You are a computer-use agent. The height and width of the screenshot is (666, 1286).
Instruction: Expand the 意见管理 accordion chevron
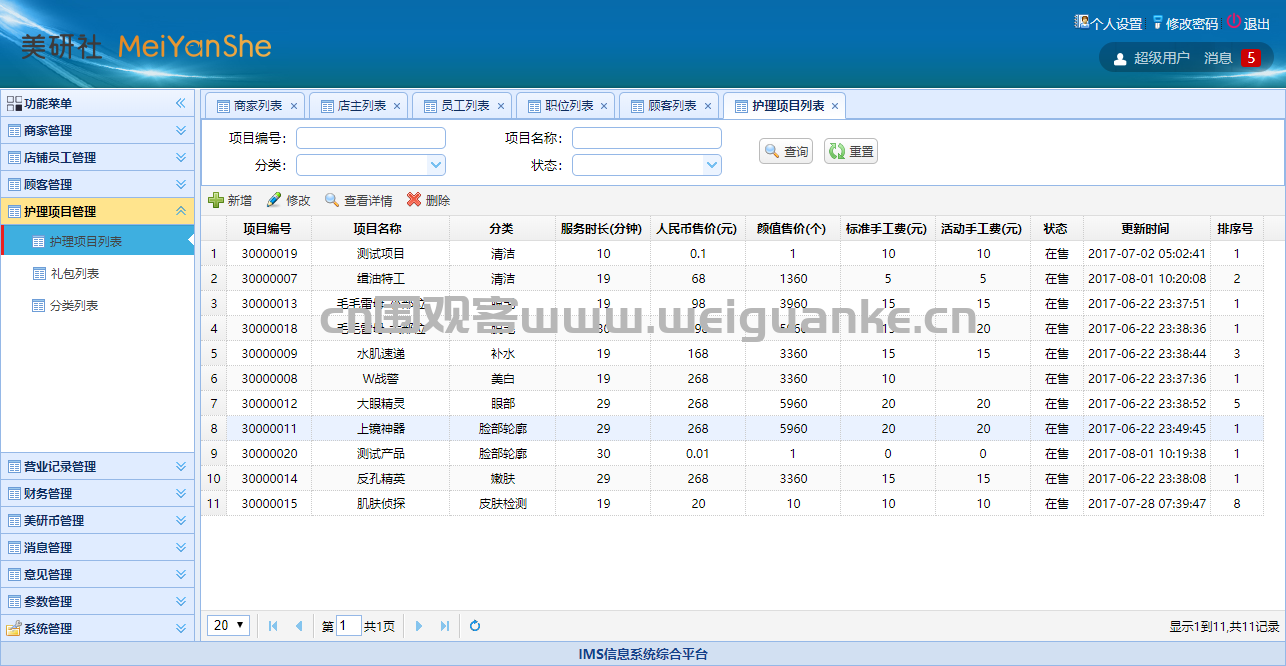[x=181, y=574]
